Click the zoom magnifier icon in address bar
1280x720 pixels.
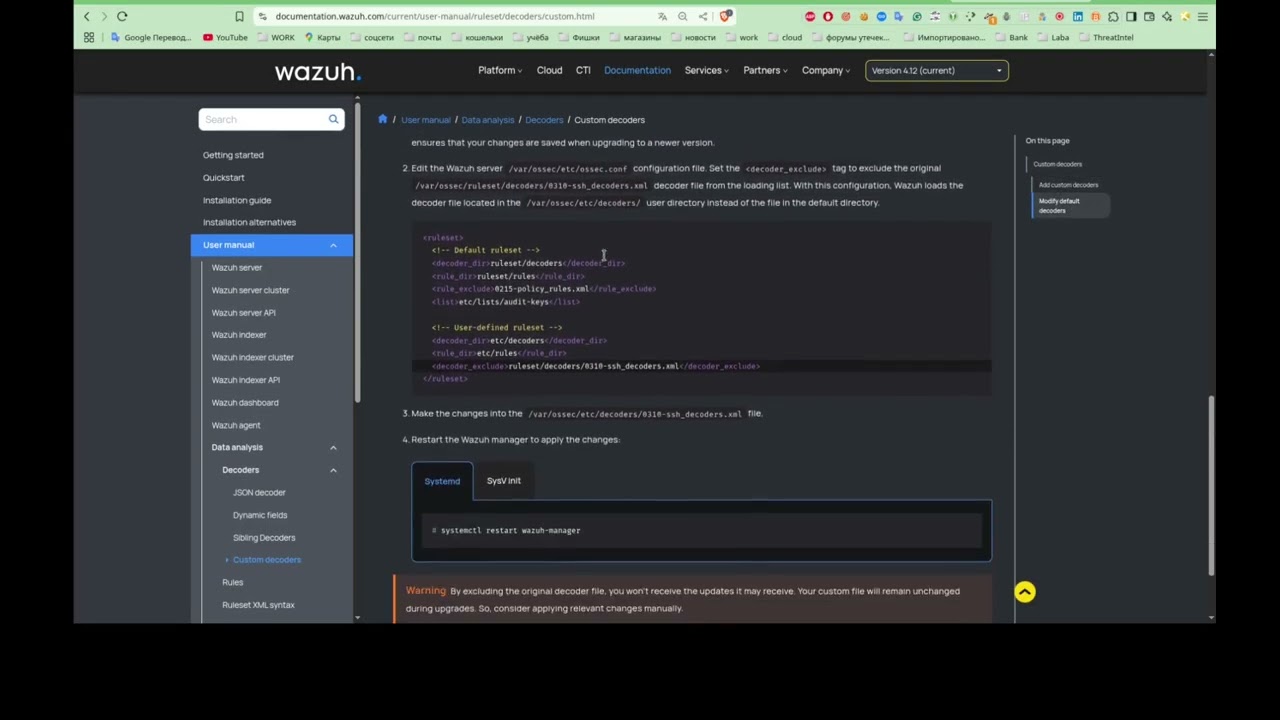[x=683, y=16]
